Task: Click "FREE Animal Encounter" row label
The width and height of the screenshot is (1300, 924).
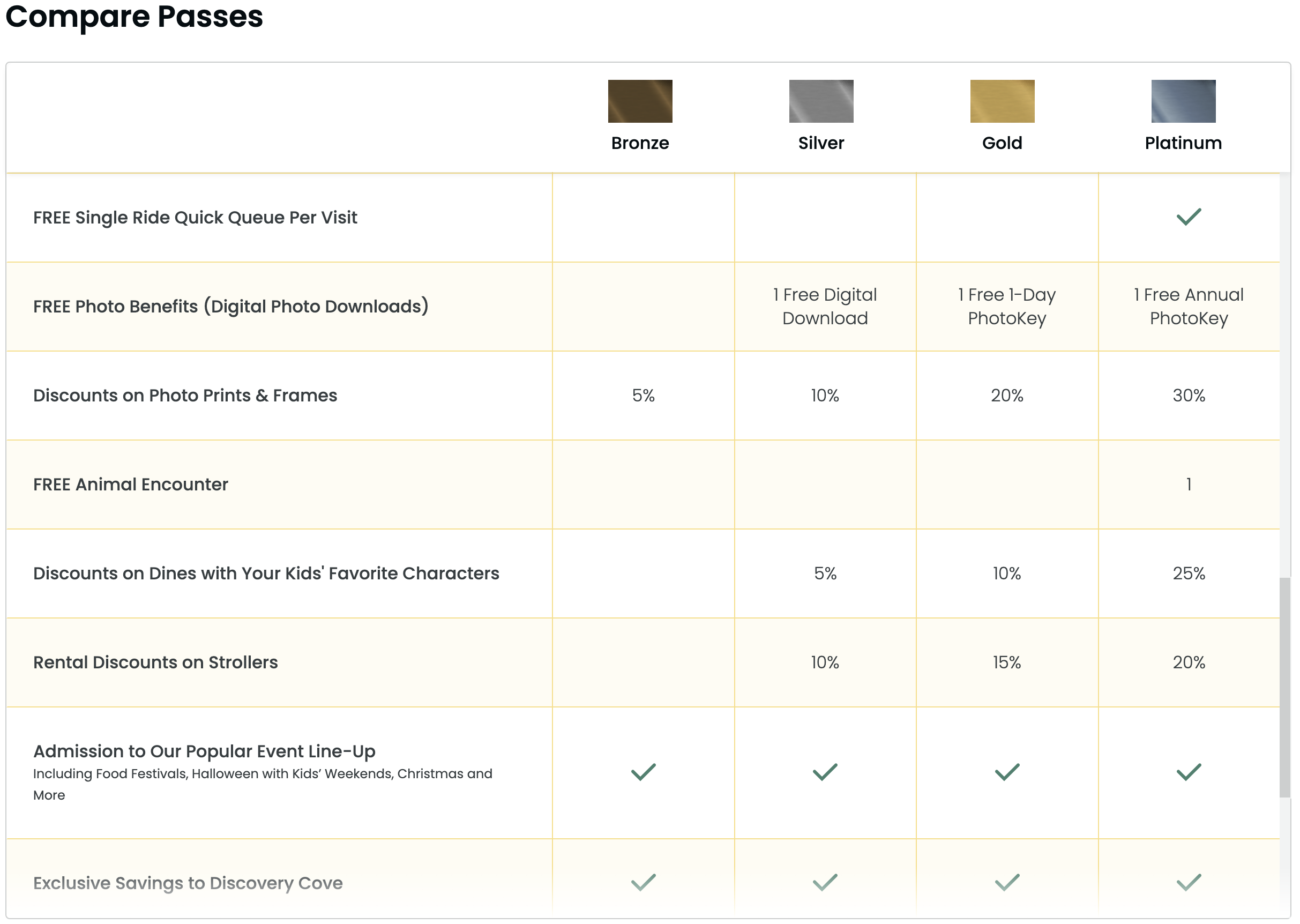Action: (130, 484)
